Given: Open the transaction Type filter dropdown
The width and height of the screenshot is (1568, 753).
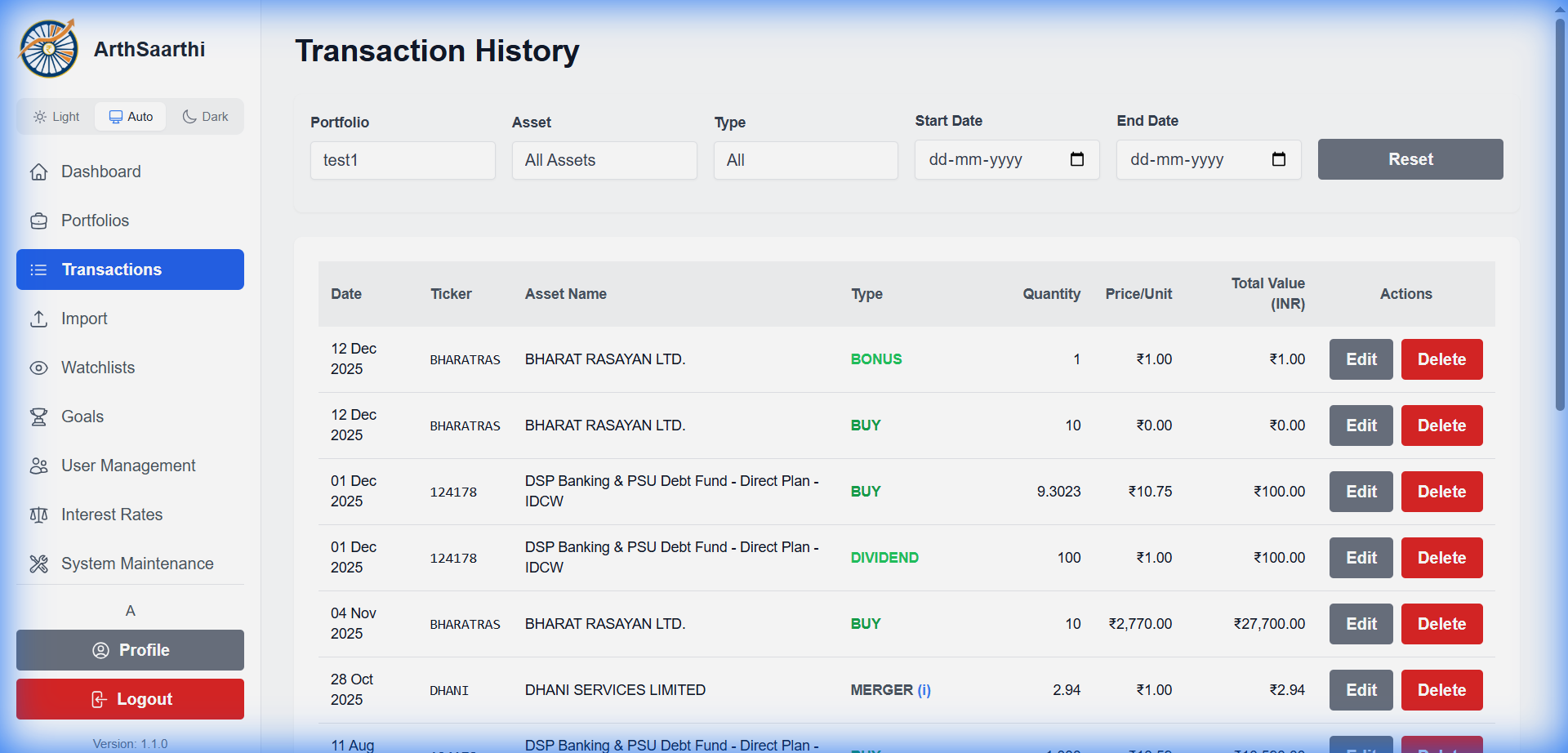Looking at the screenshot, I should coord(806,160).
